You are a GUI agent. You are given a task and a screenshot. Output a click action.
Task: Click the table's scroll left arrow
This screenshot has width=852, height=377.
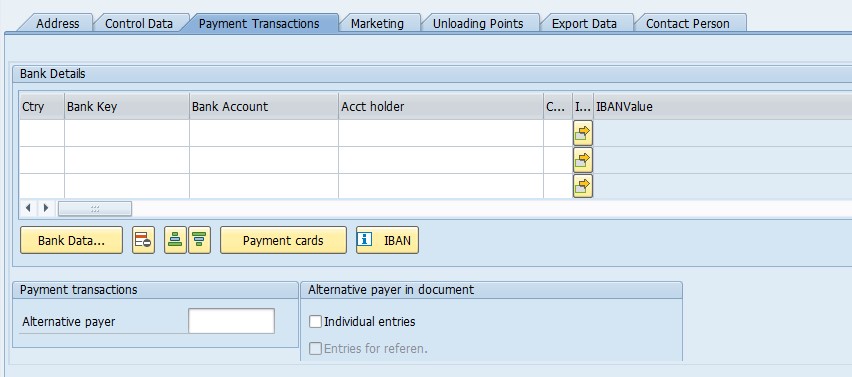pyautogui.click(x=28, y=208)
